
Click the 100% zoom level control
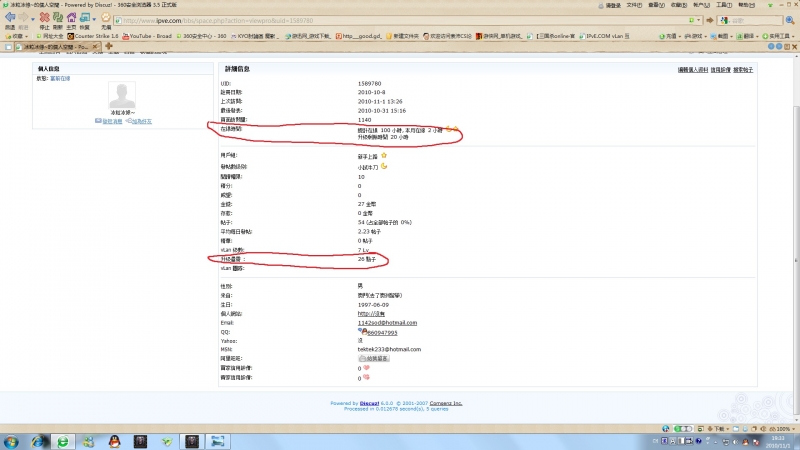(x=782, y=429)
